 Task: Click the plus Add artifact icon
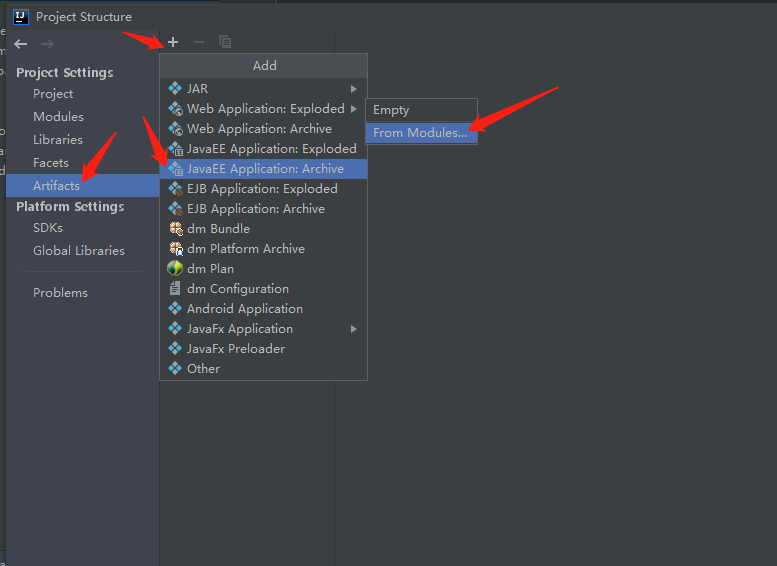(x=173, y=42)
